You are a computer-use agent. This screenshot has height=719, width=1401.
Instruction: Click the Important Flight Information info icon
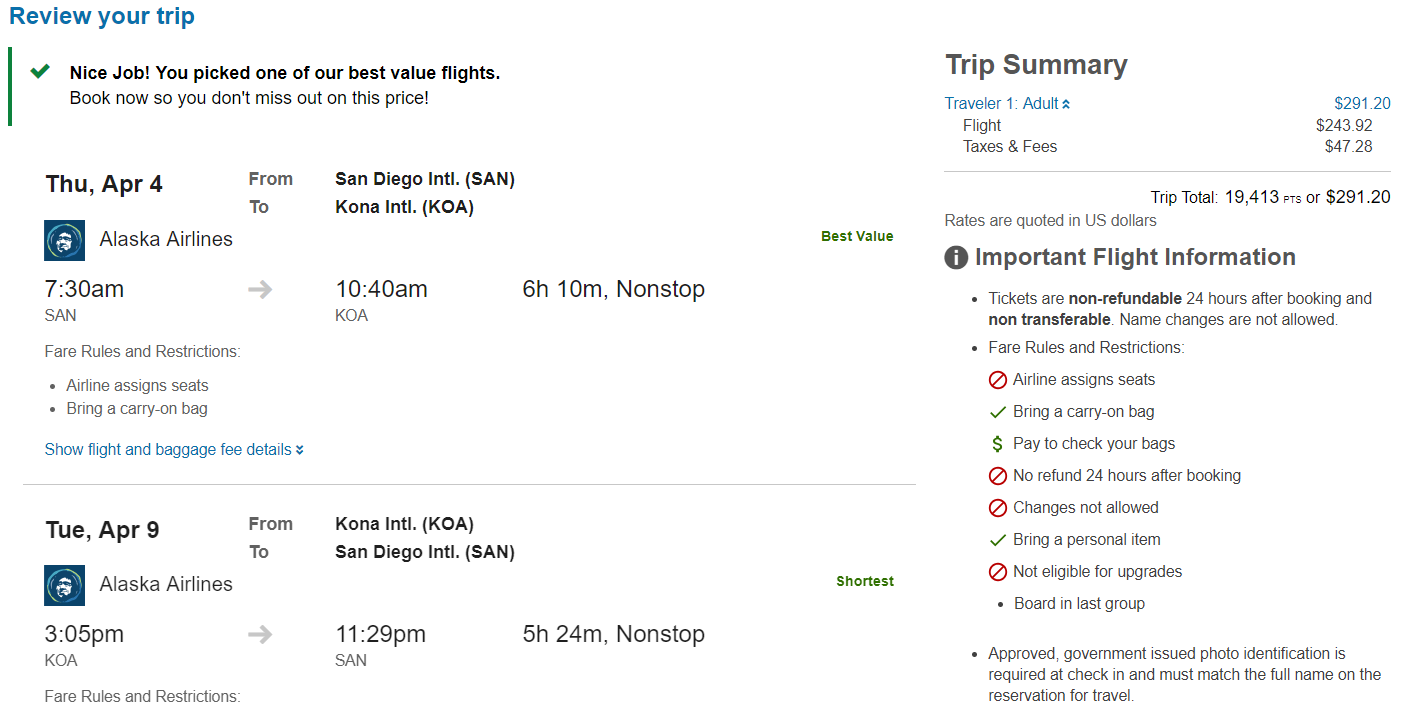956,258
